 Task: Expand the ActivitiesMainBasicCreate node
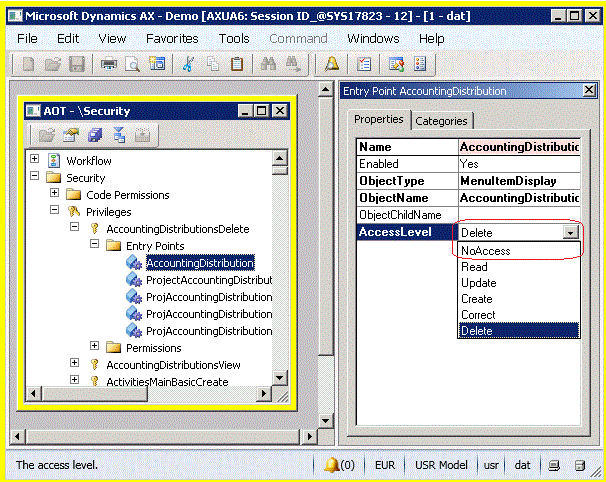tap(75, 380)
